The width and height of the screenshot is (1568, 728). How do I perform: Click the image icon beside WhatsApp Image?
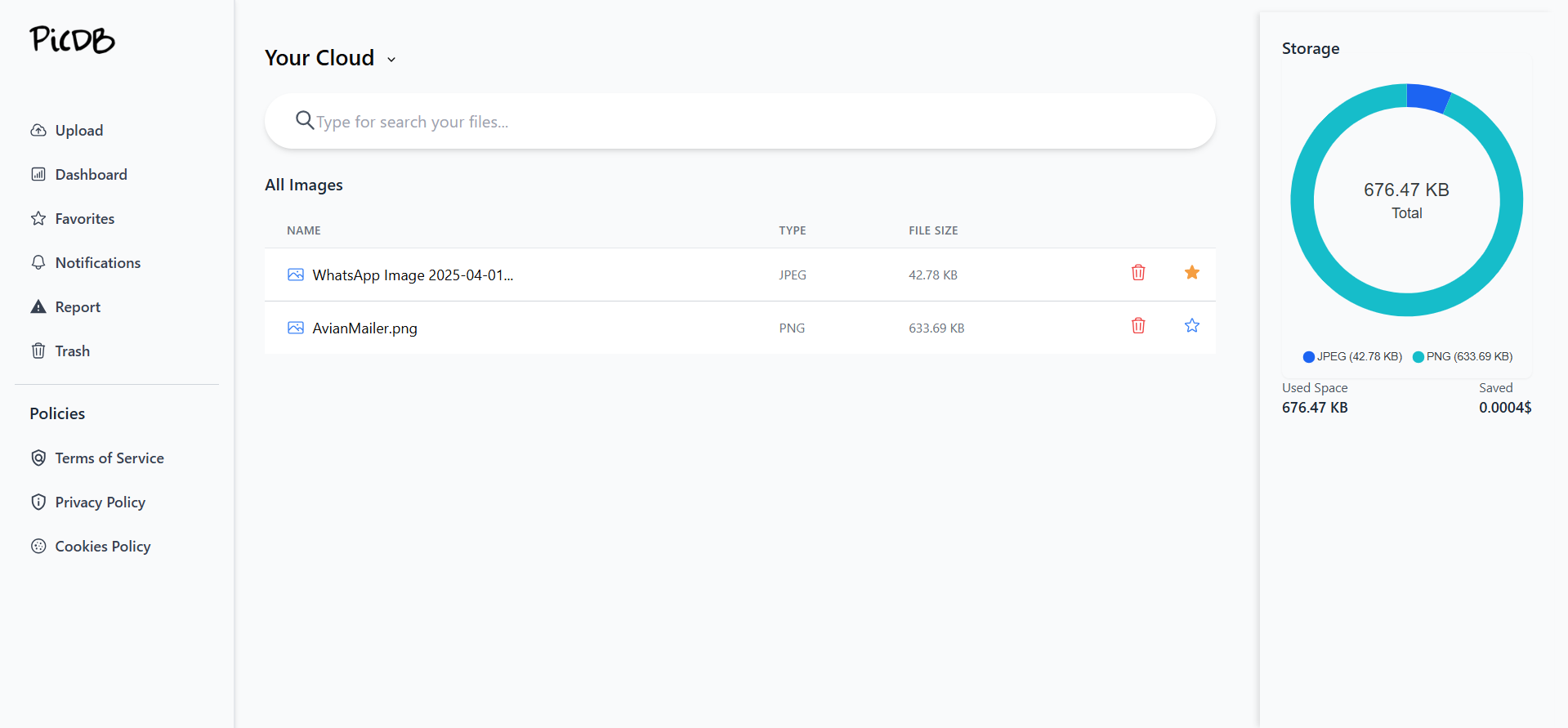coord(296,275)
